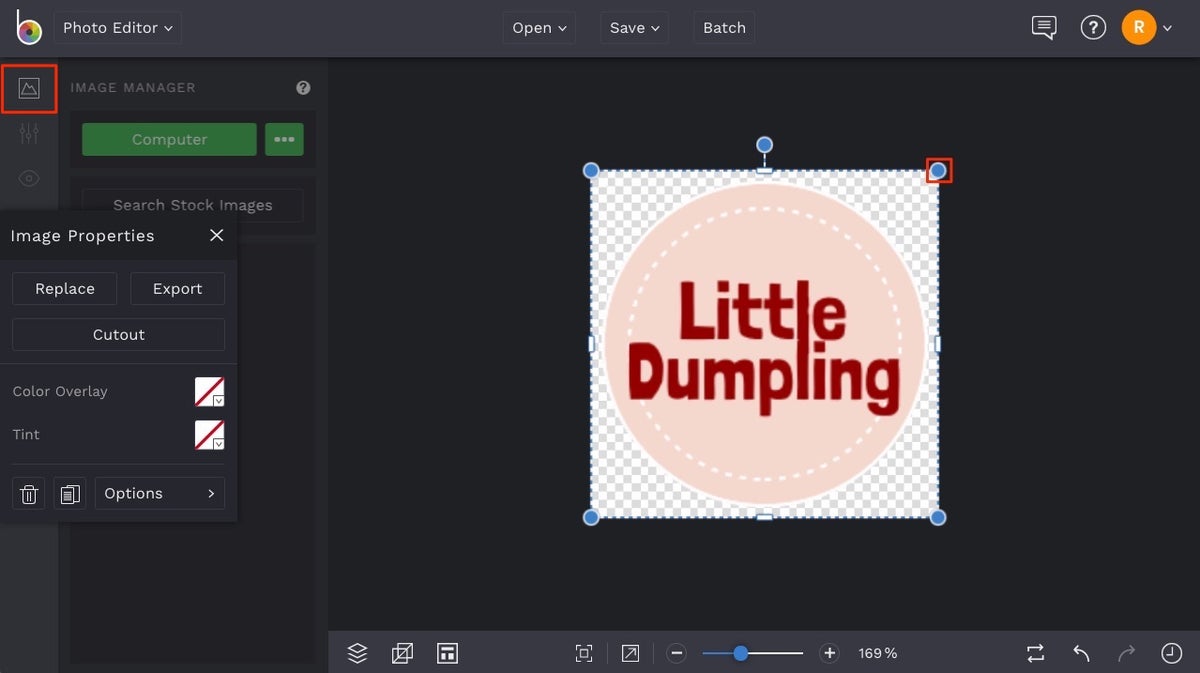Delete the image using the trash icon

pos(28,493)
